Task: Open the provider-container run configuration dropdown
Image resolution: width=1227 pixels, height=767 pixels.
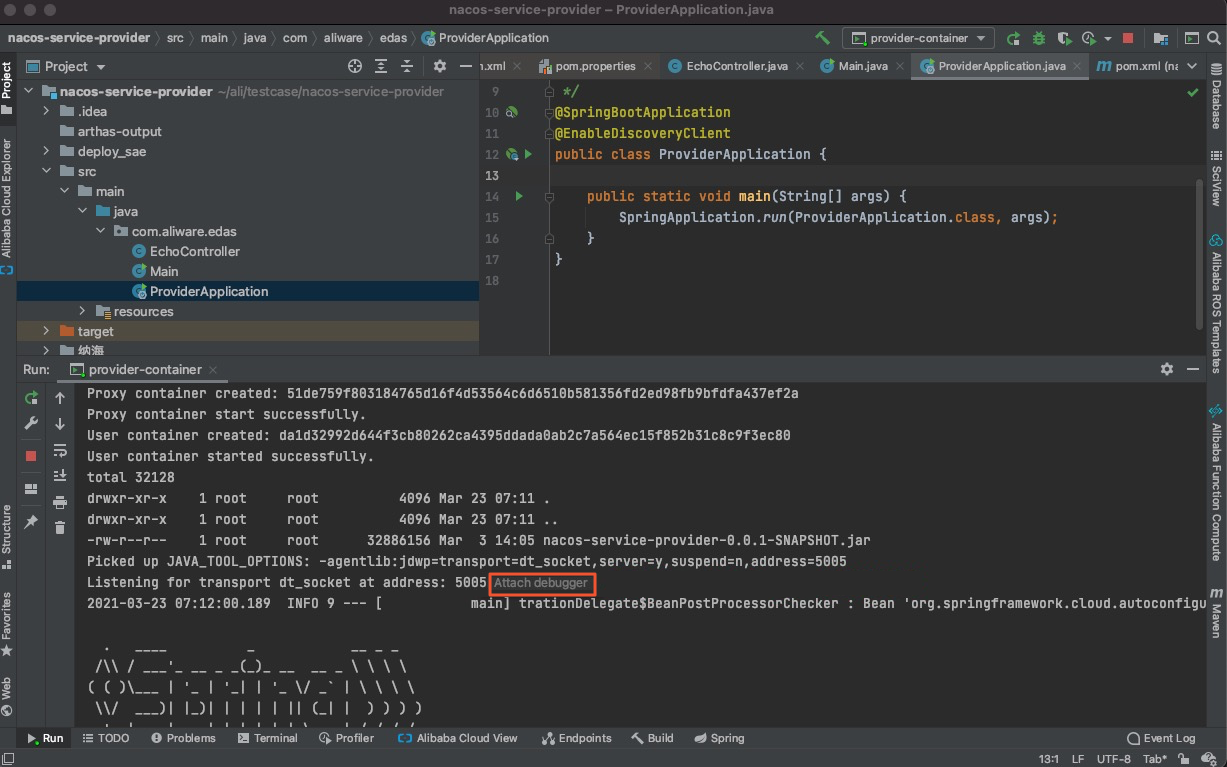Action: tap(918, 38)
